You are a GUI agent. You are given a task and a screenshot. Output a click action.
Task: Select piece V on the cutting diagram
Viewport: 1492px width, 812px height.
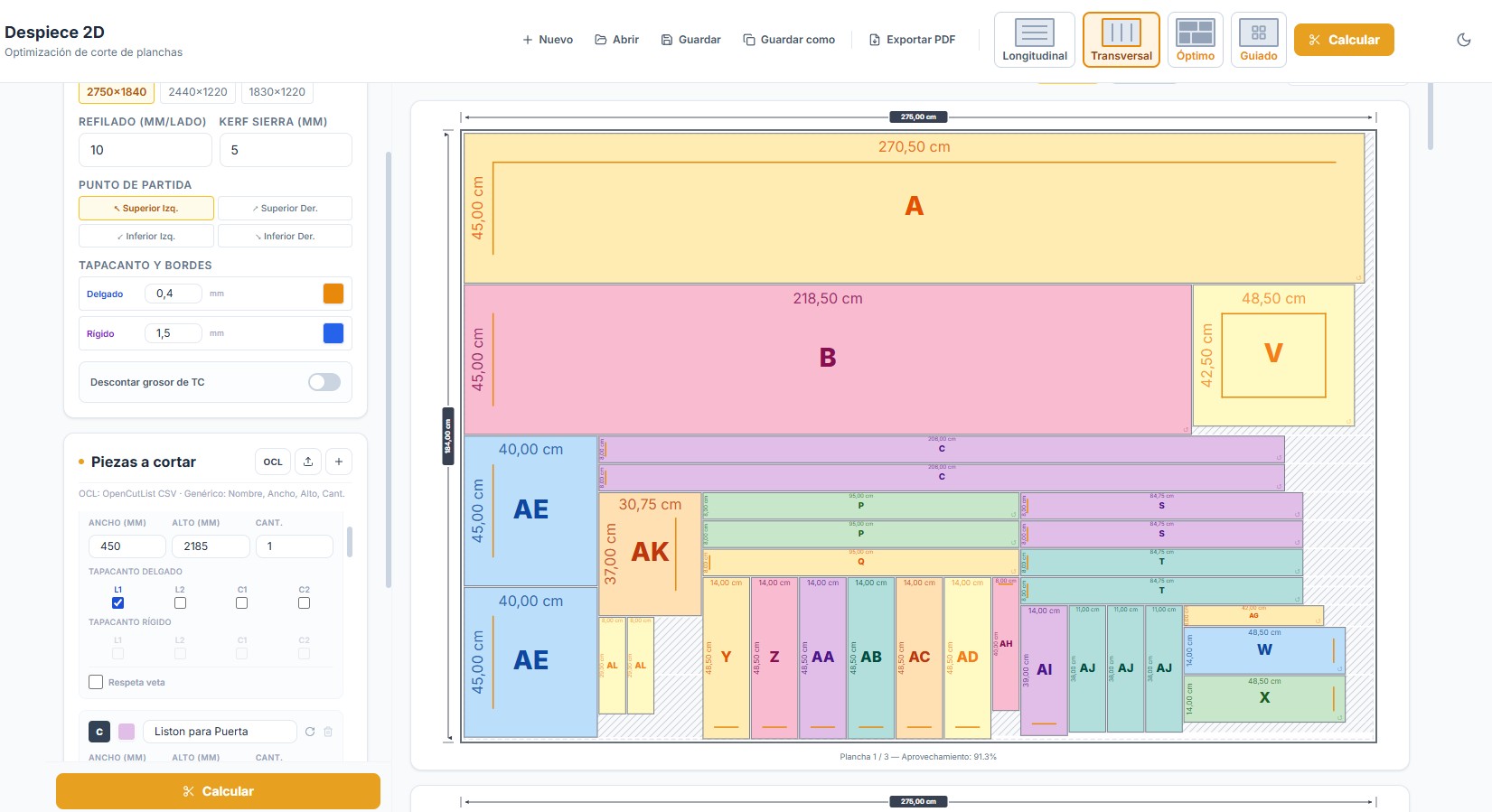[1273, 355]
